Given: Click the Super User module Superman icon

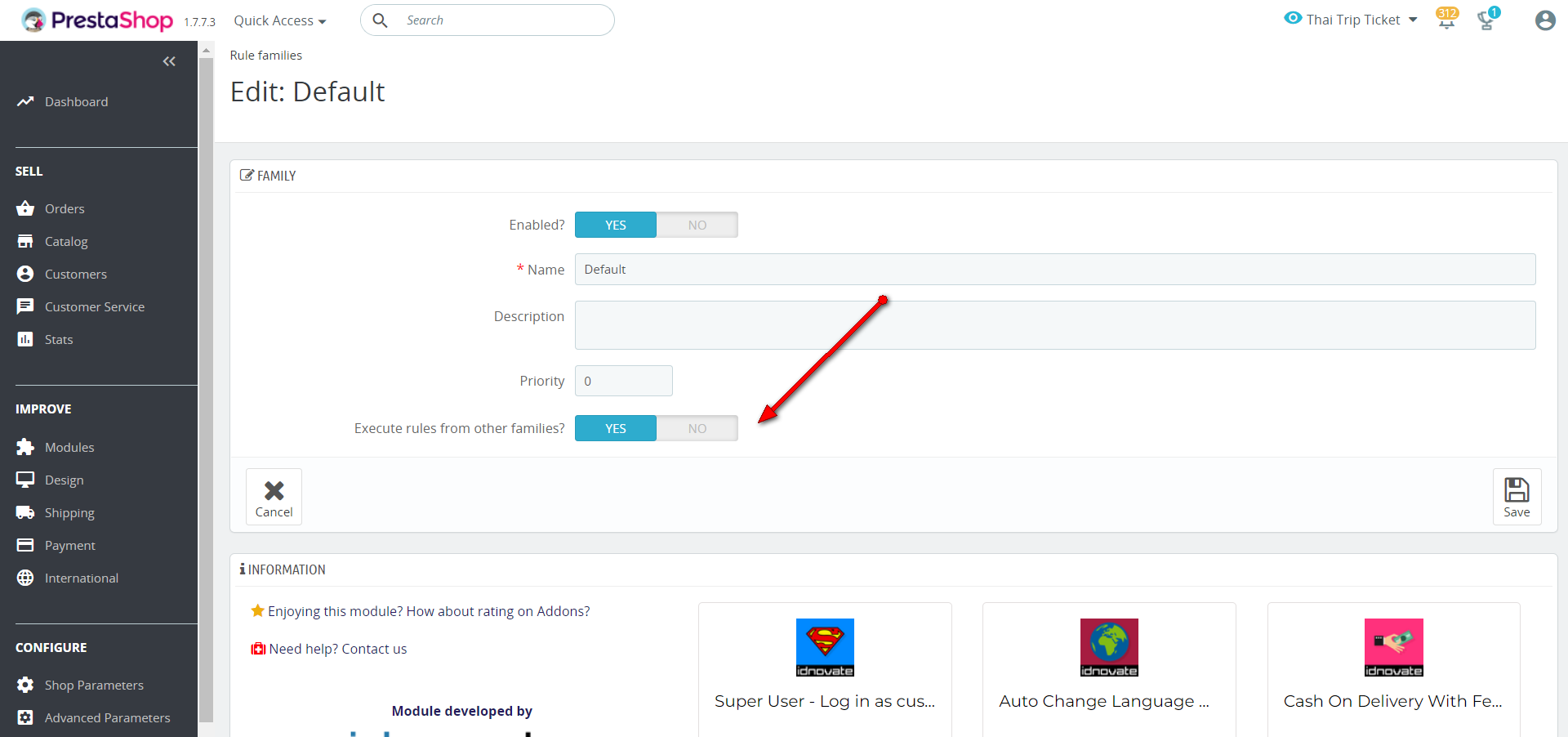Looking at the screenshot, I should coord(825,647).
